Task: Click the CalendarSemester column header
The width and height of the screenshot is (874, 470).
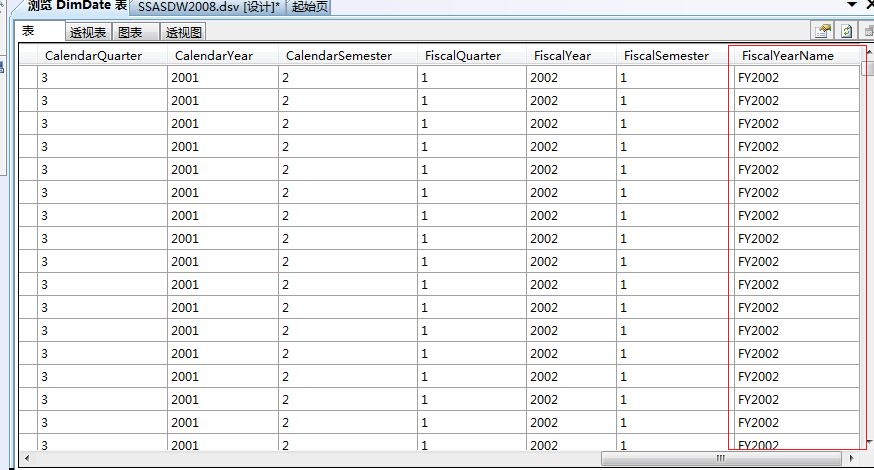Action: click(x=348, y=55)
